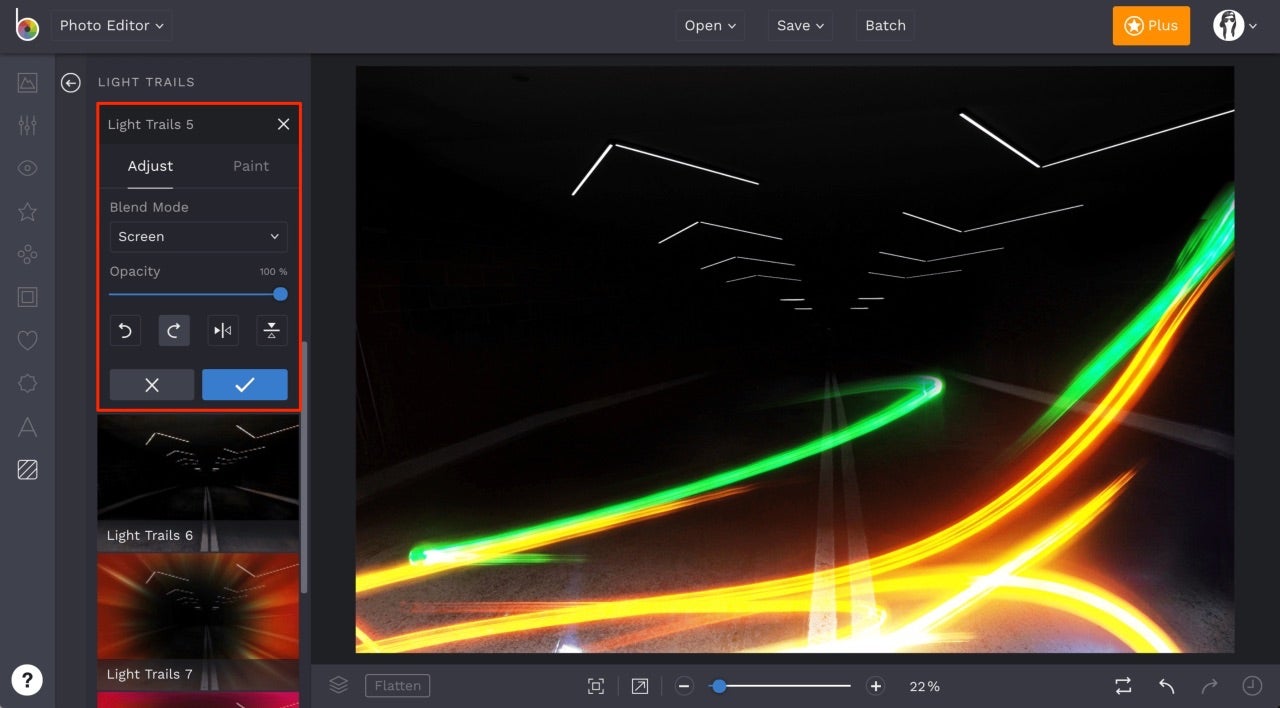Open the Textures panel from the sidebar

pos(27,469)
